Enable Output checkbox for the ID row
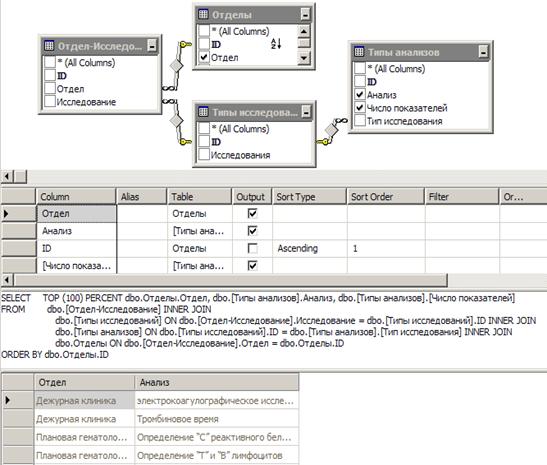This screenshot has width=547, height=465. pyautogui.click(x=252, y=248)
